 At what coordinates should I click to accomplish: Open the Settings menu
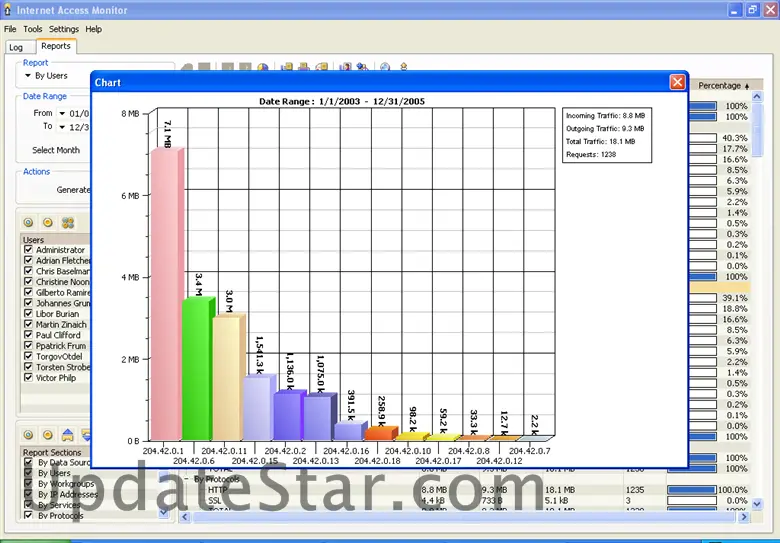(64, 29)
